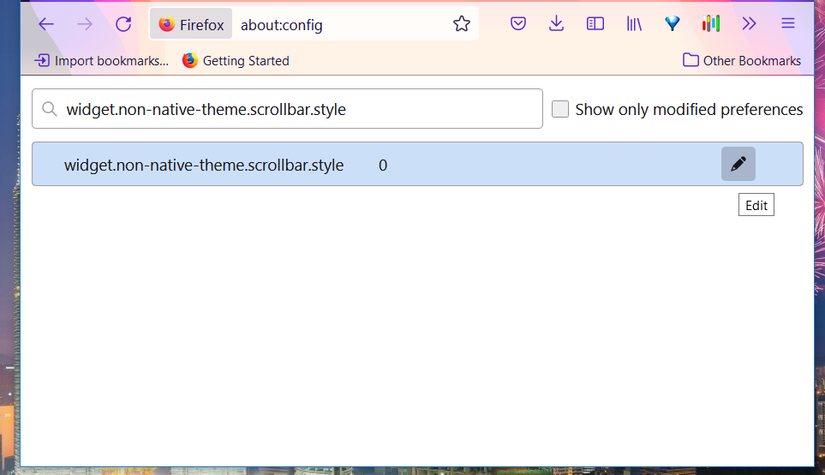
Task: Bookmark this page with the star icon
Action: pyautogui.click(x=461, y=24)
